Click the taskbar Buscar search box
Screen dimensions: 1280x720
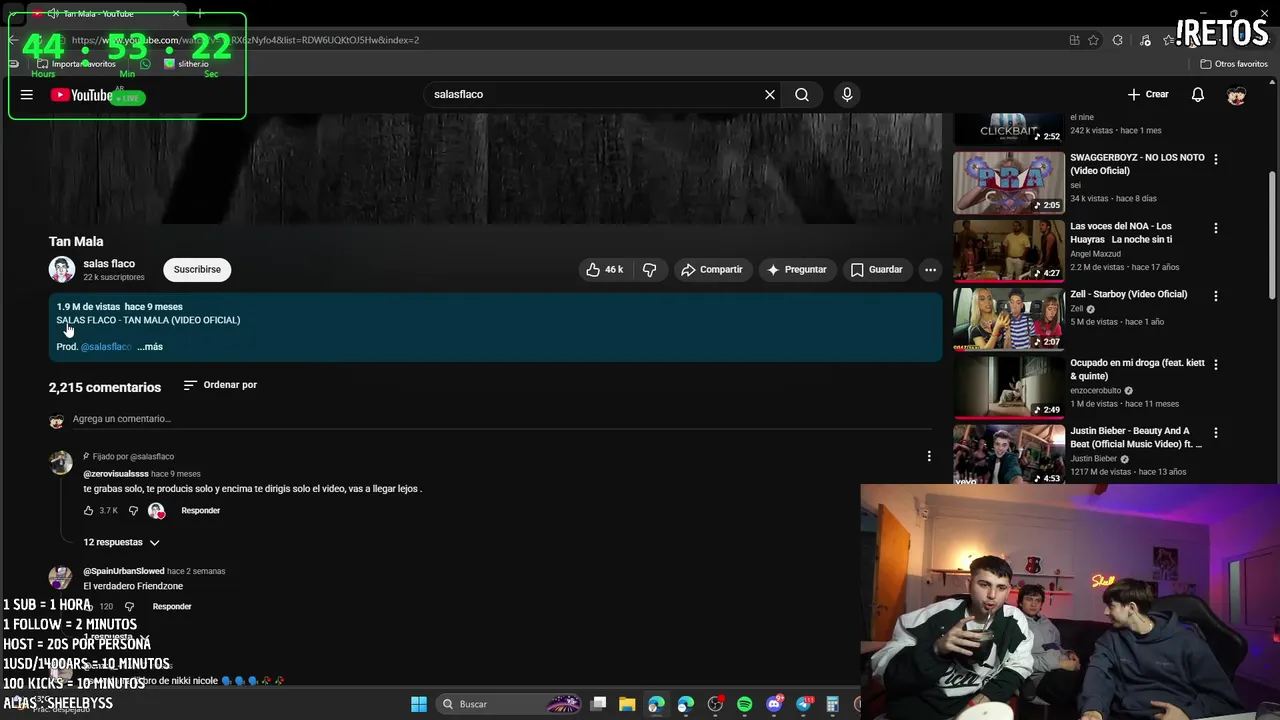(507, 704)
